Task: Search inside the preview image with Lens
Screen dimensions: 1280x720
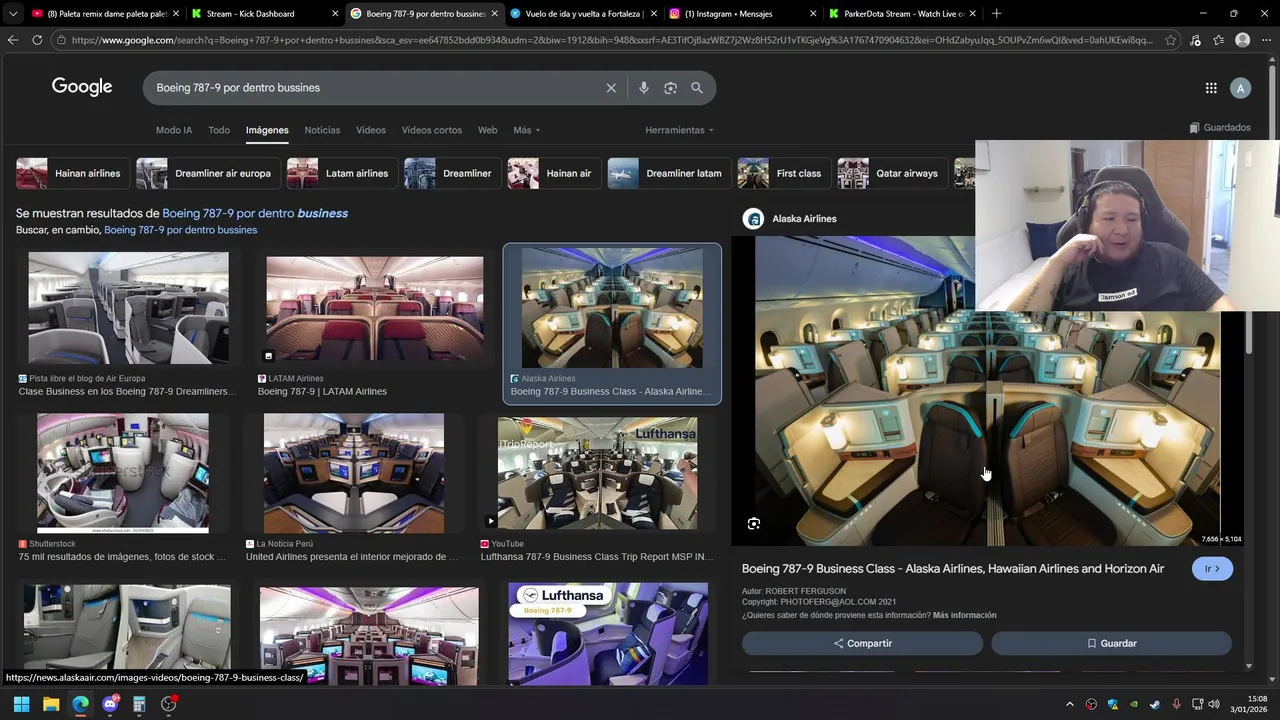Action: point(754,523)
